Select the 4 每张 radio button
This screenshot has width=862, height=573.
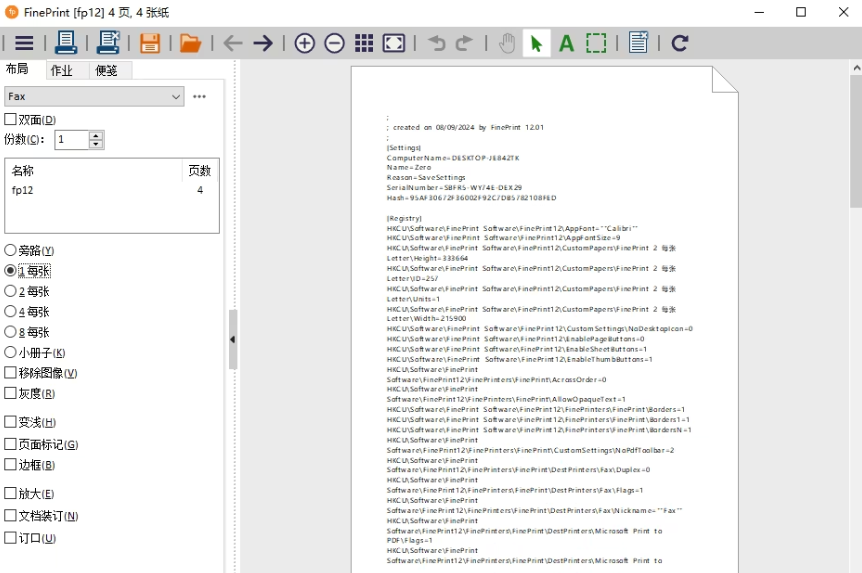(10, 311)
